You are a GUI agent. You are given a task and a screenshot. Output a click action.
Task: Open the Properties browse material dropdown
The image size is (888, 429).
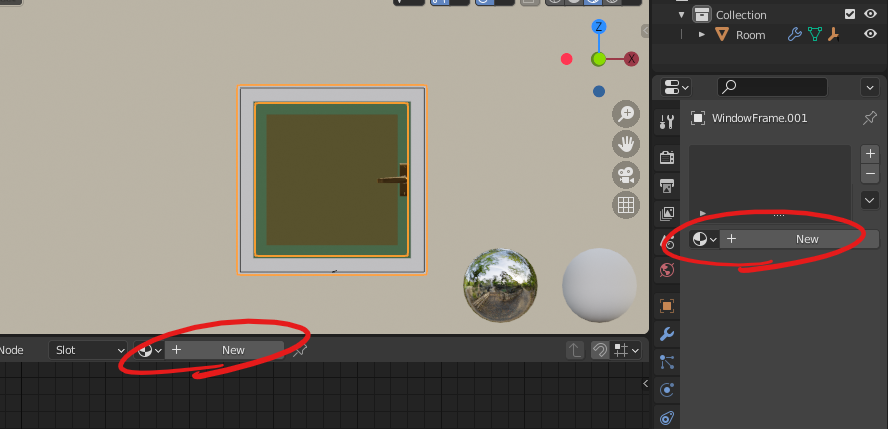[705, 239]
